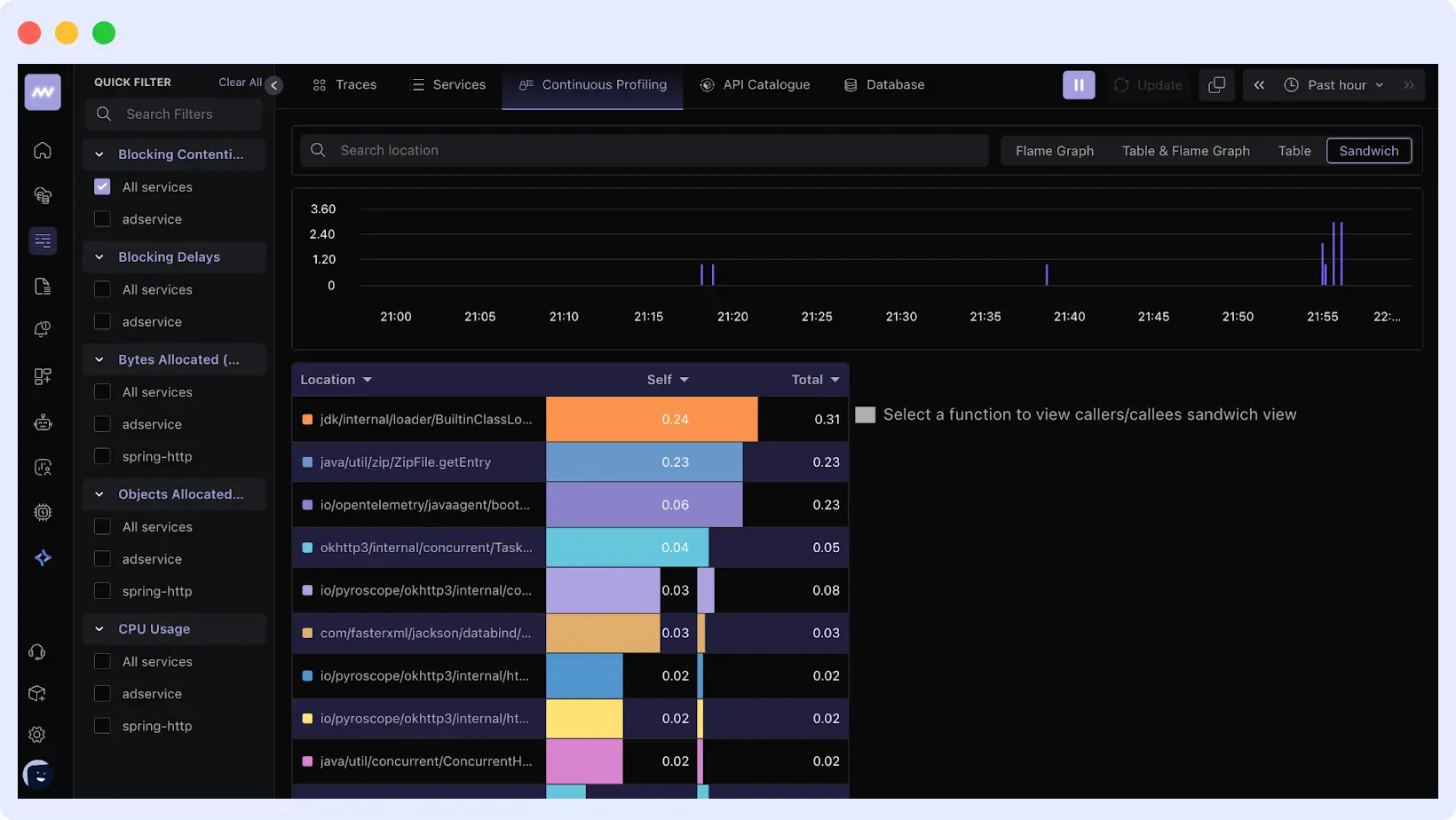This screenshot has height=820, width=1456.
Task: Check spring-http under Objects Allocated
Action: [102, 590]
